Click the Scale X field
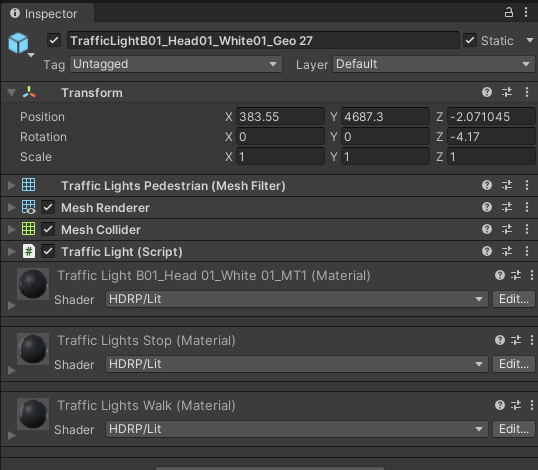This screenshot has height=470, width=538. coord(280,157)
